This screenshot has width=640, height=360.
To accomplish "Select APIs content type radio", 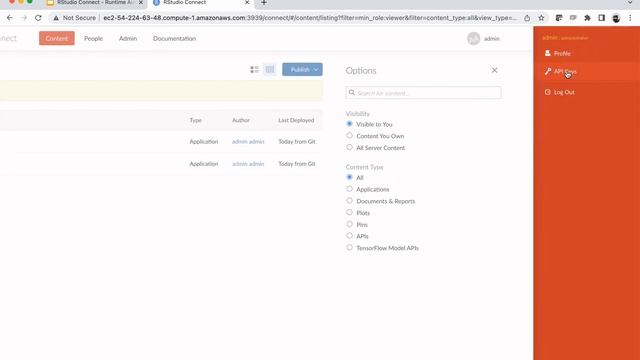I will pos(349,236).
